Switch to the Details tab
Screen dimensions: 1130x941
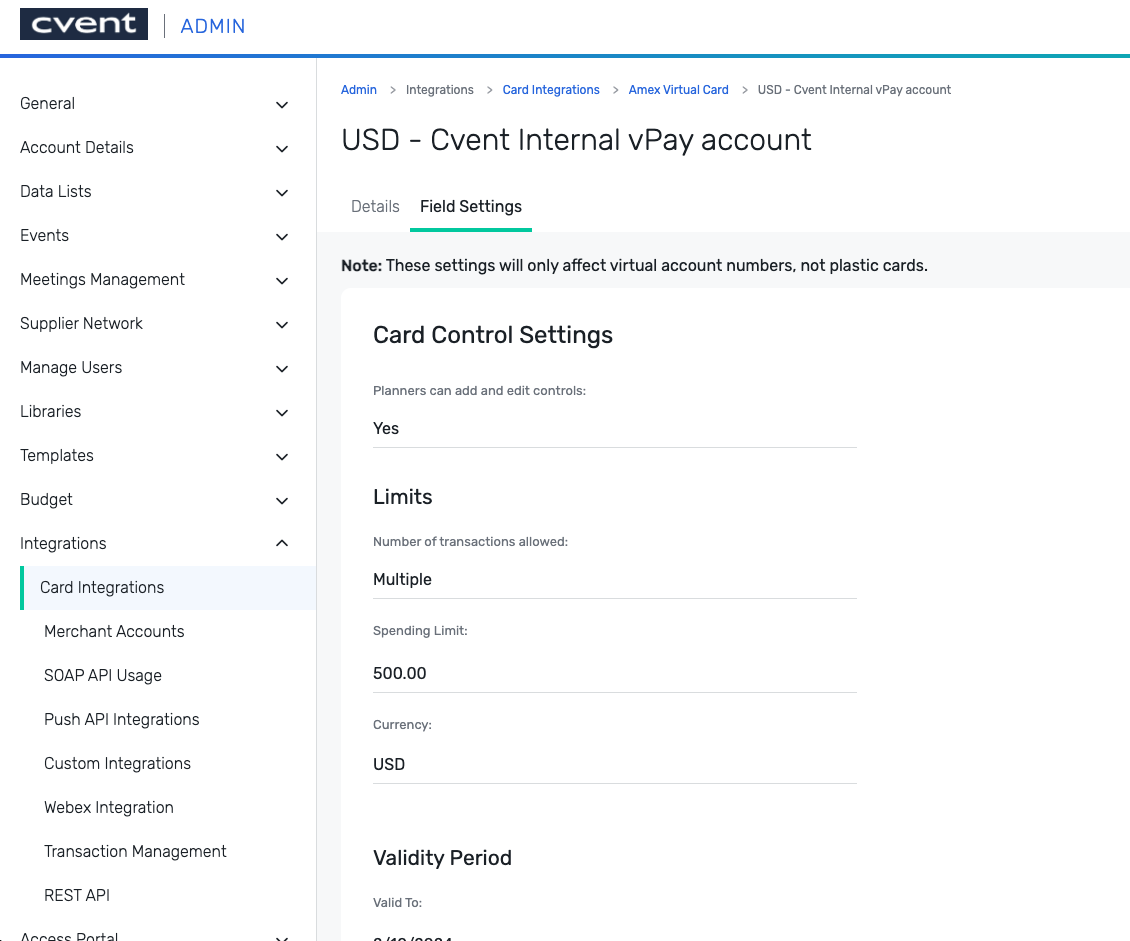(x=375, y=207)
